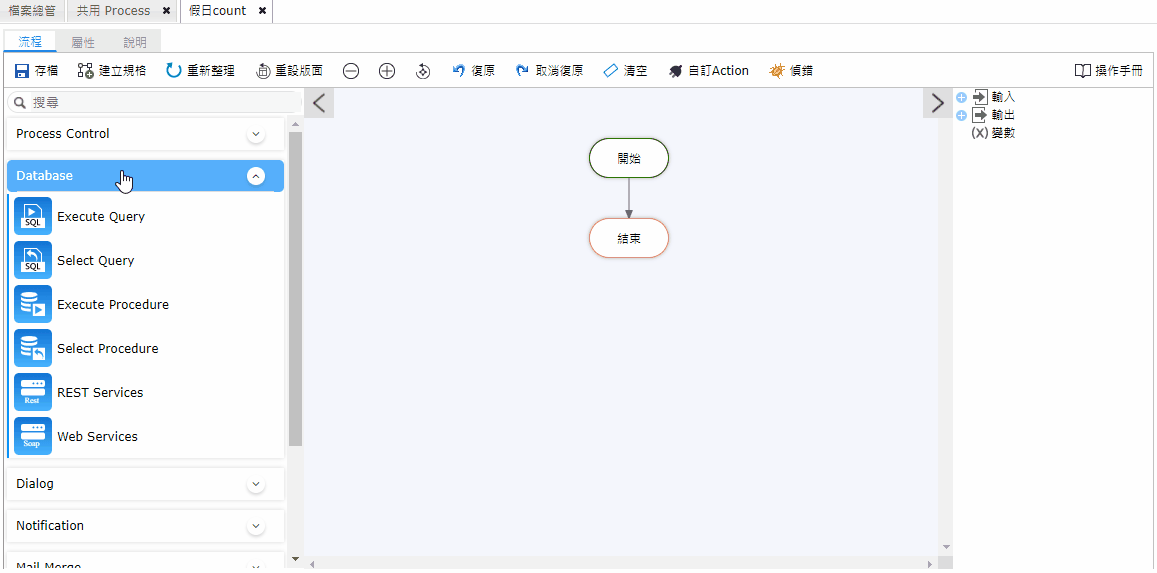The image size is (1157, 573).
Task: Click the 取消復原 redo button
Action: click(x=549, y=71)
